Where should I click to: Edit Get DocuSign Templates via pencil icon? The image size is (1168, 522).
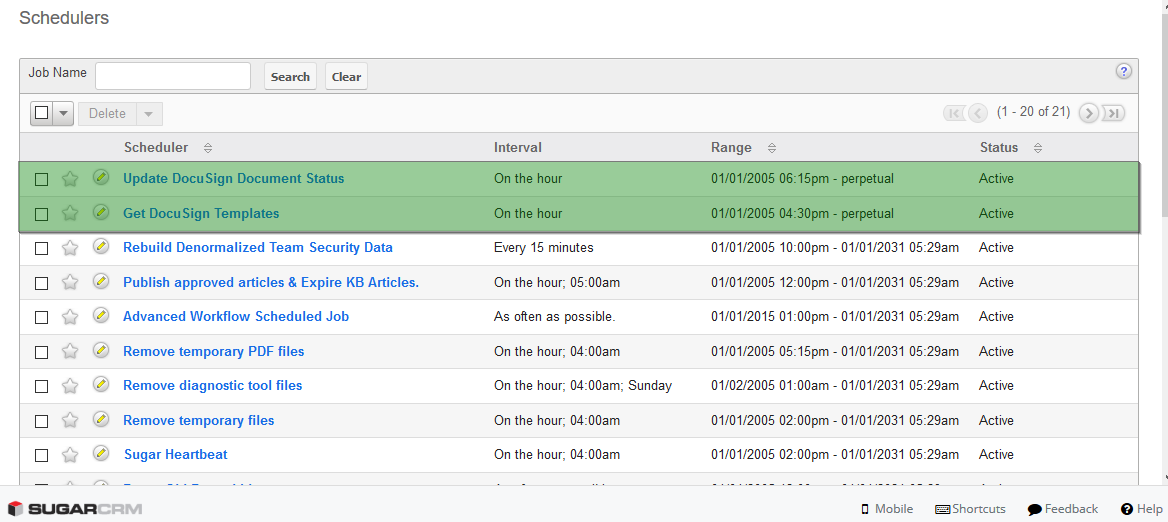[101, 212]
